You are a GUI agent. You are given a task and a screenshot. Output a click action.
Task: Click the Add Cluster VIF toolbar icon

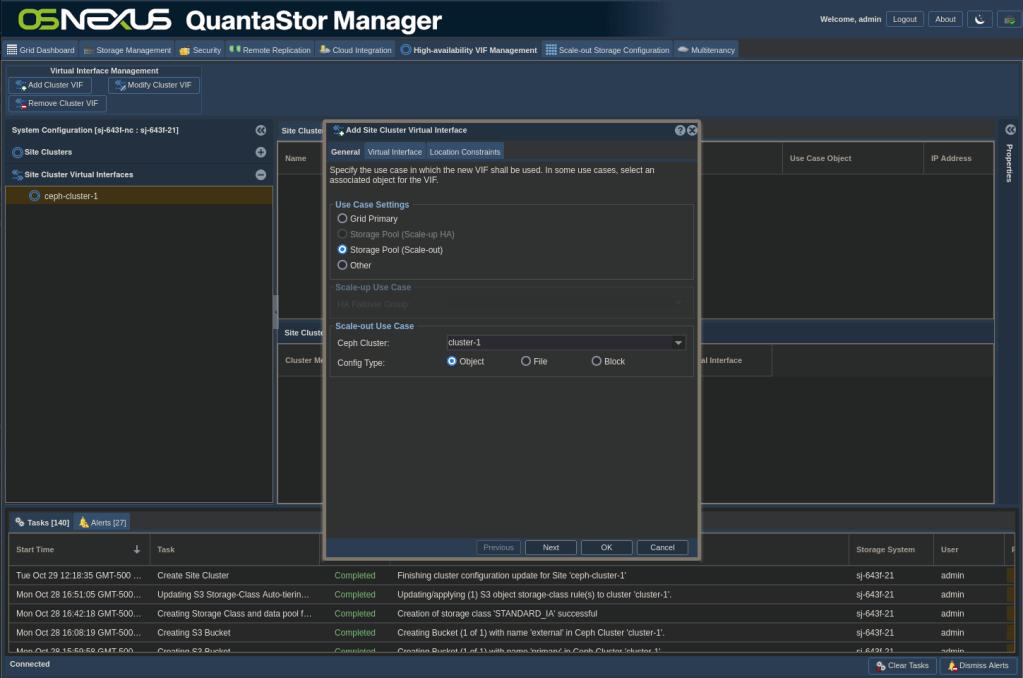[x=21, y=85]
